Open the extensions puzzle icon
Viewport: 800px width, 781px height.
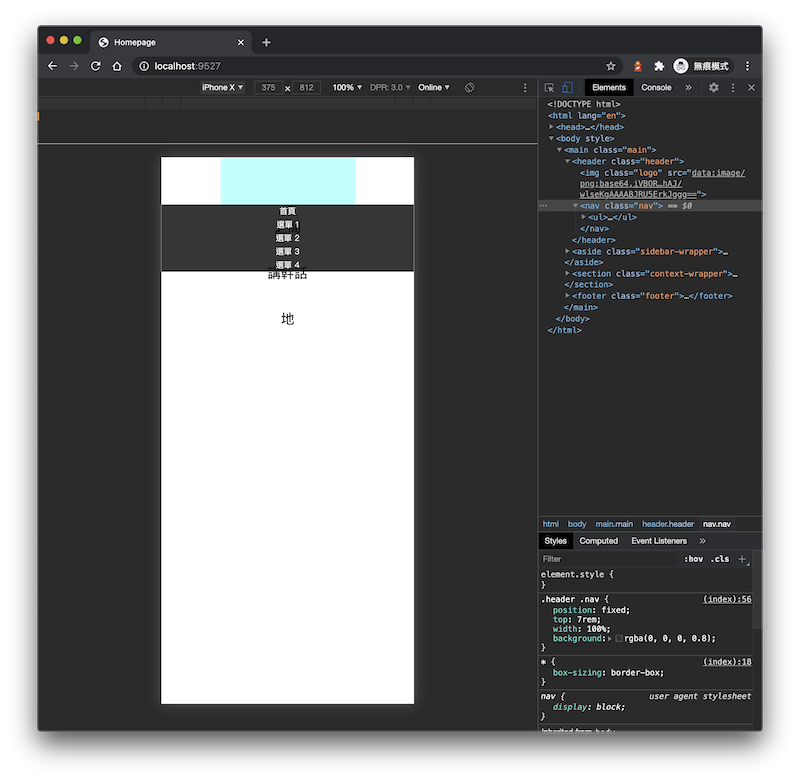click(659, 66)
